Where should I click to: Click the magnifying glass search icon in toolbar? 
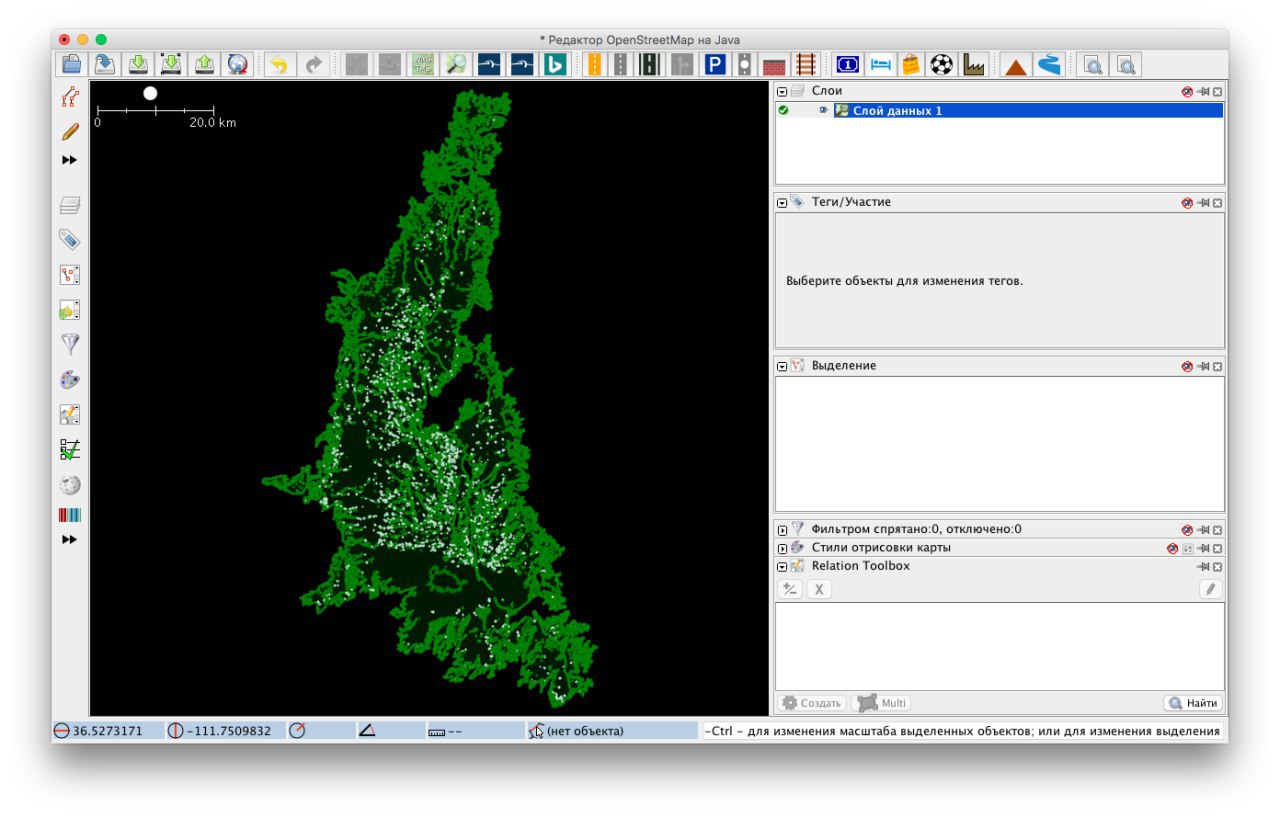pos(456,64)
